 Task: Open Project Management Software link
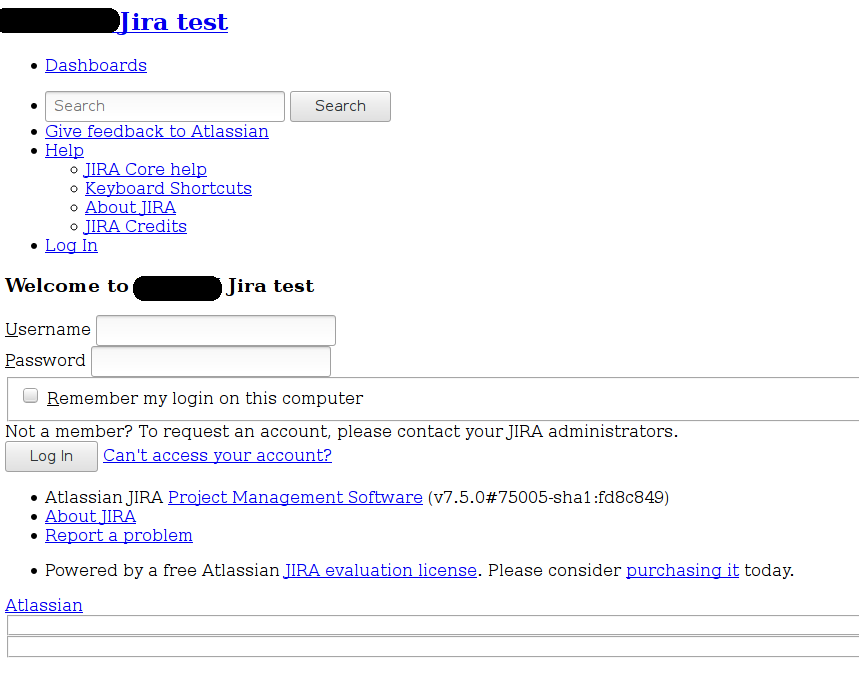tap(295, 497)
